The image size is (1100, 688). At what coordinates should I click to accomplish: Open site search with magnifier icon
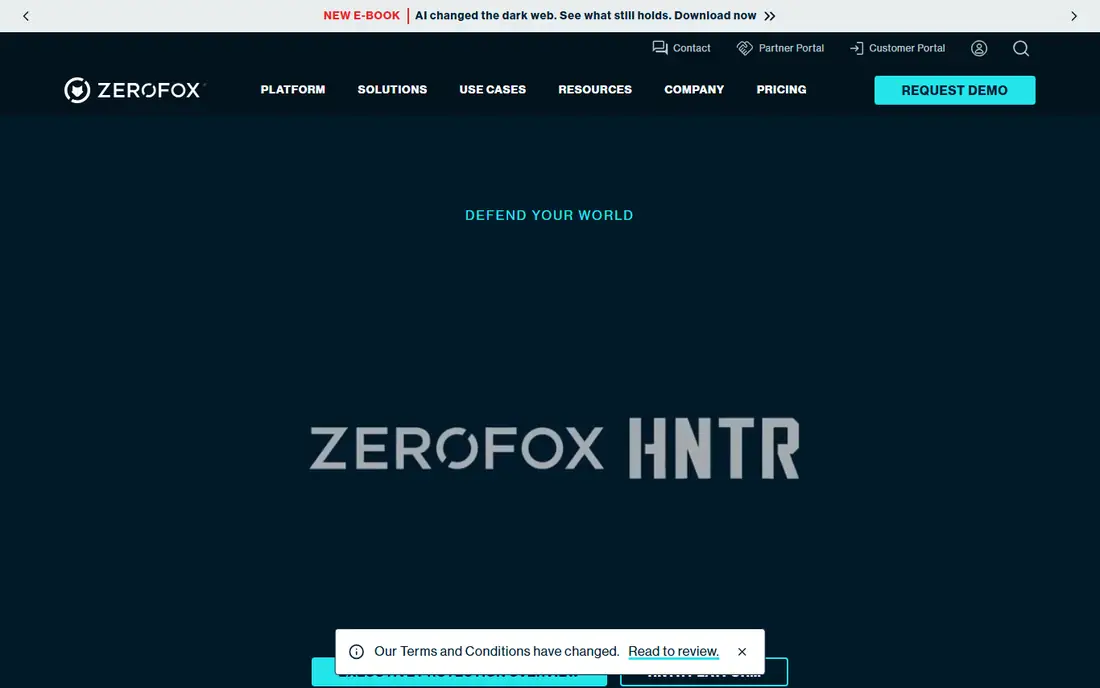pyautogui.click(x=1021, y=48)
